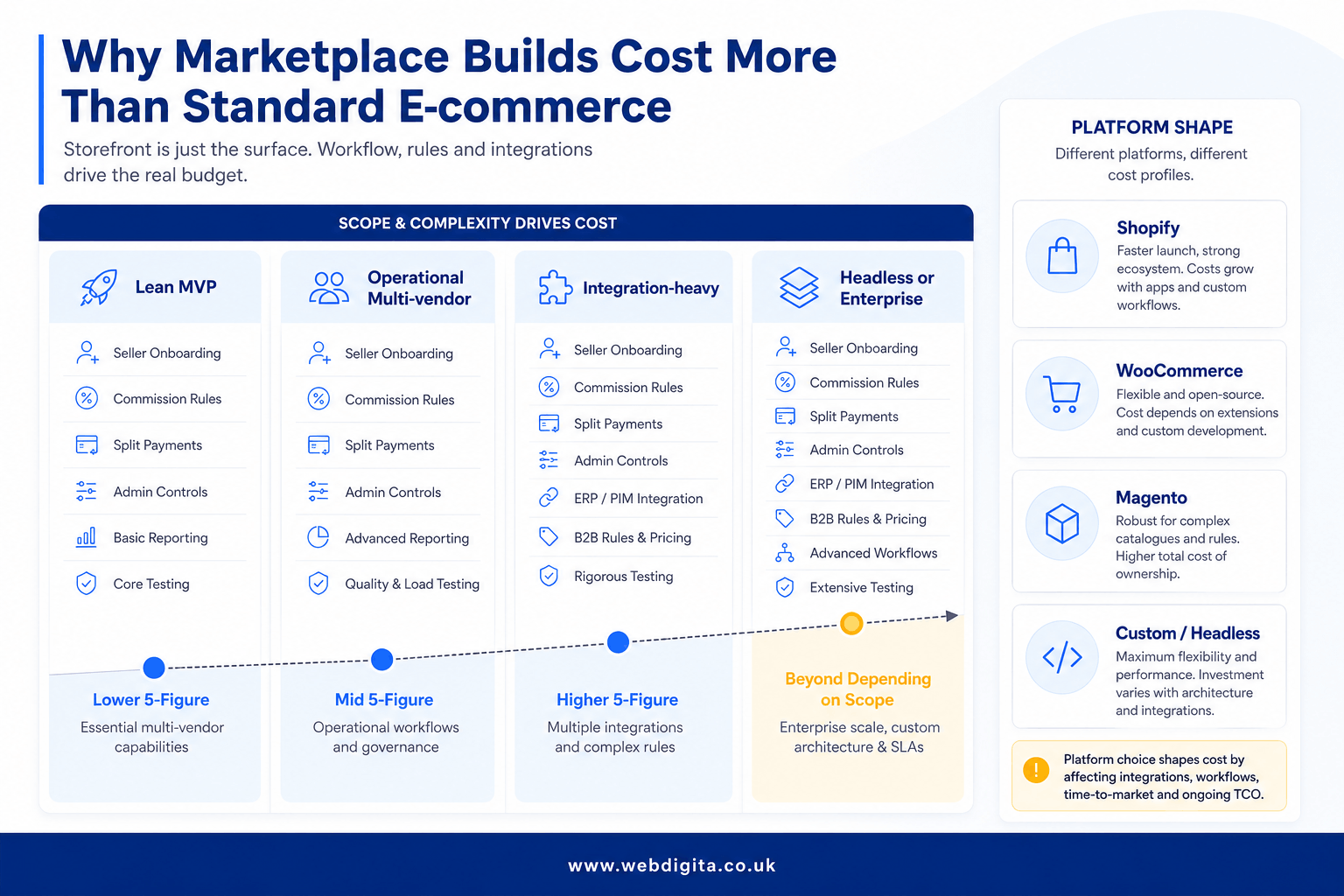This screenshot has height=896, width=1344.
Task: Click the Headless or Enterprise column heading
Action: point(887,288)
